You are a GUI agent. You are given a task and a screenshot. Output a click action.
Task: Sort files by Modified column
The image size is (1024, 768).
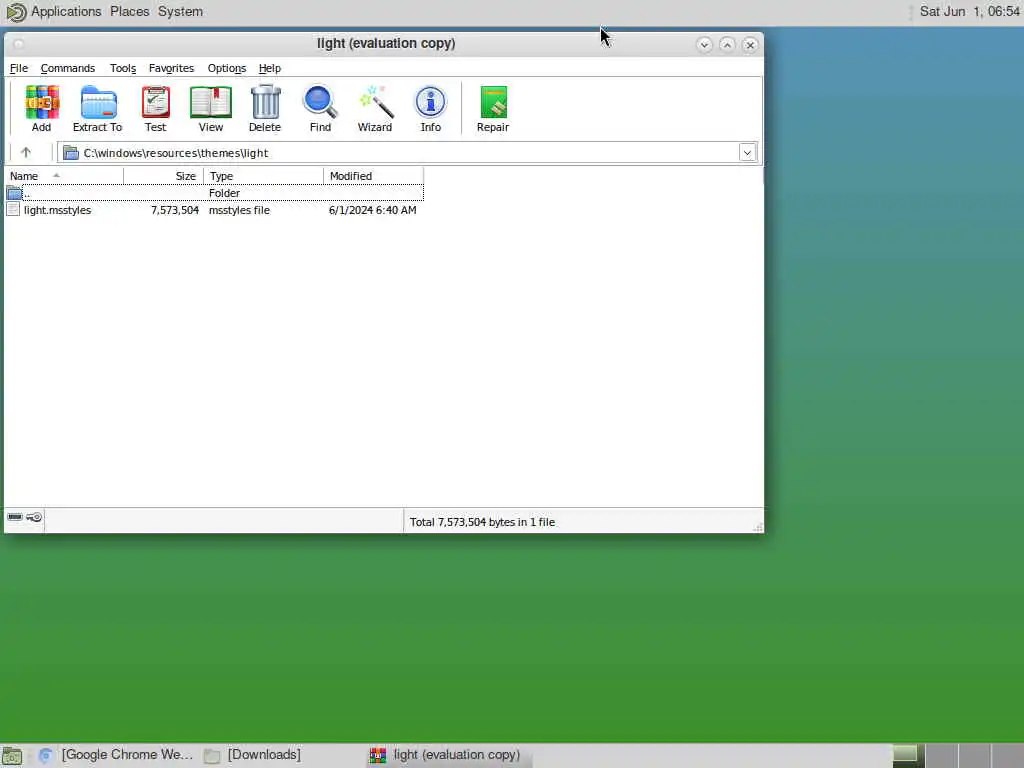(x=374, y=176)
